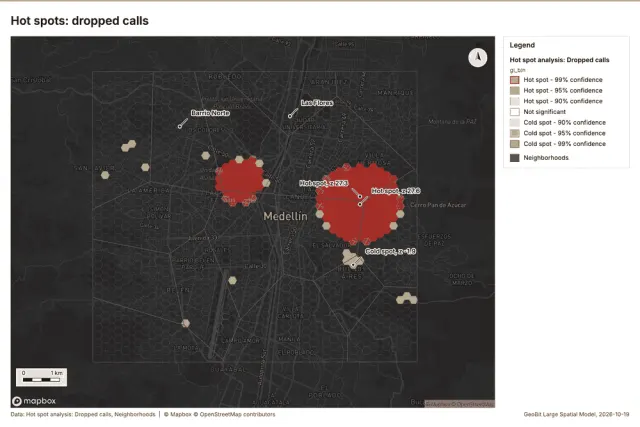This screenshot has height=427, width=640.
Task: Click the 'Las Flores' map label
Action: tap(317, 103)
